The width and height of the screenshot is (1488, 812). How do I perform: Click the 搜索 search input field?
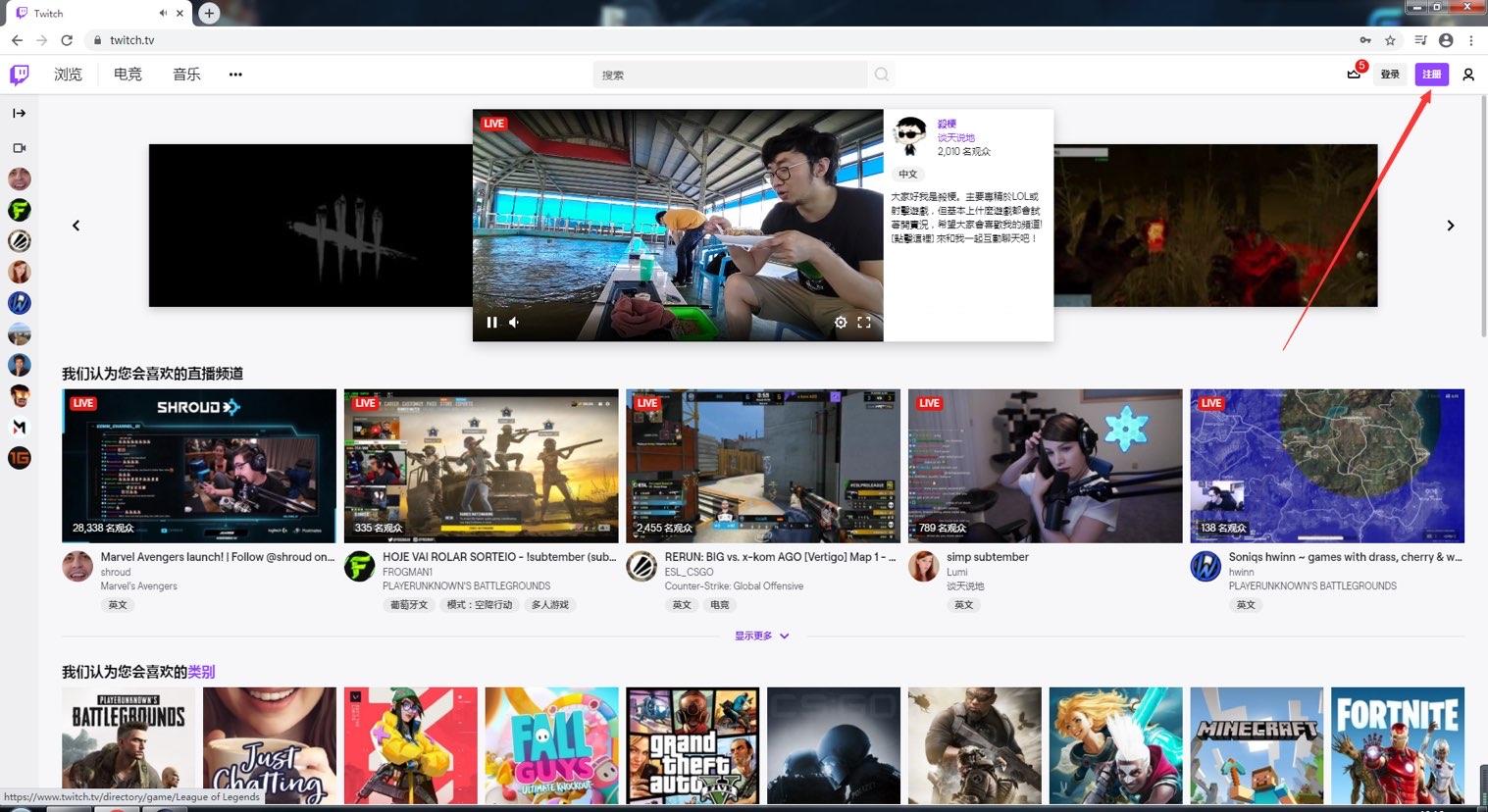click(730, 75)
